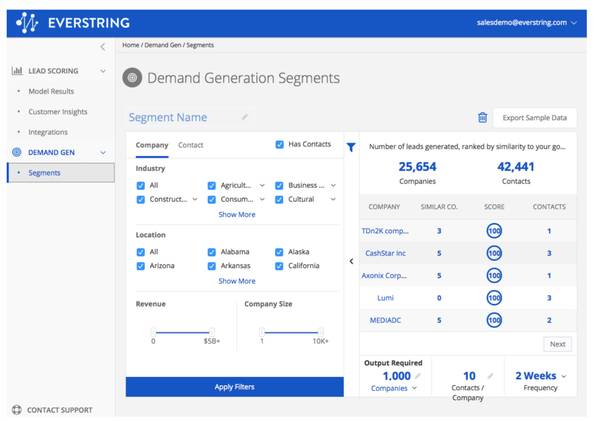
Task: Edit Contacts per Company pencil icon
Action: [x=490, y=376]
